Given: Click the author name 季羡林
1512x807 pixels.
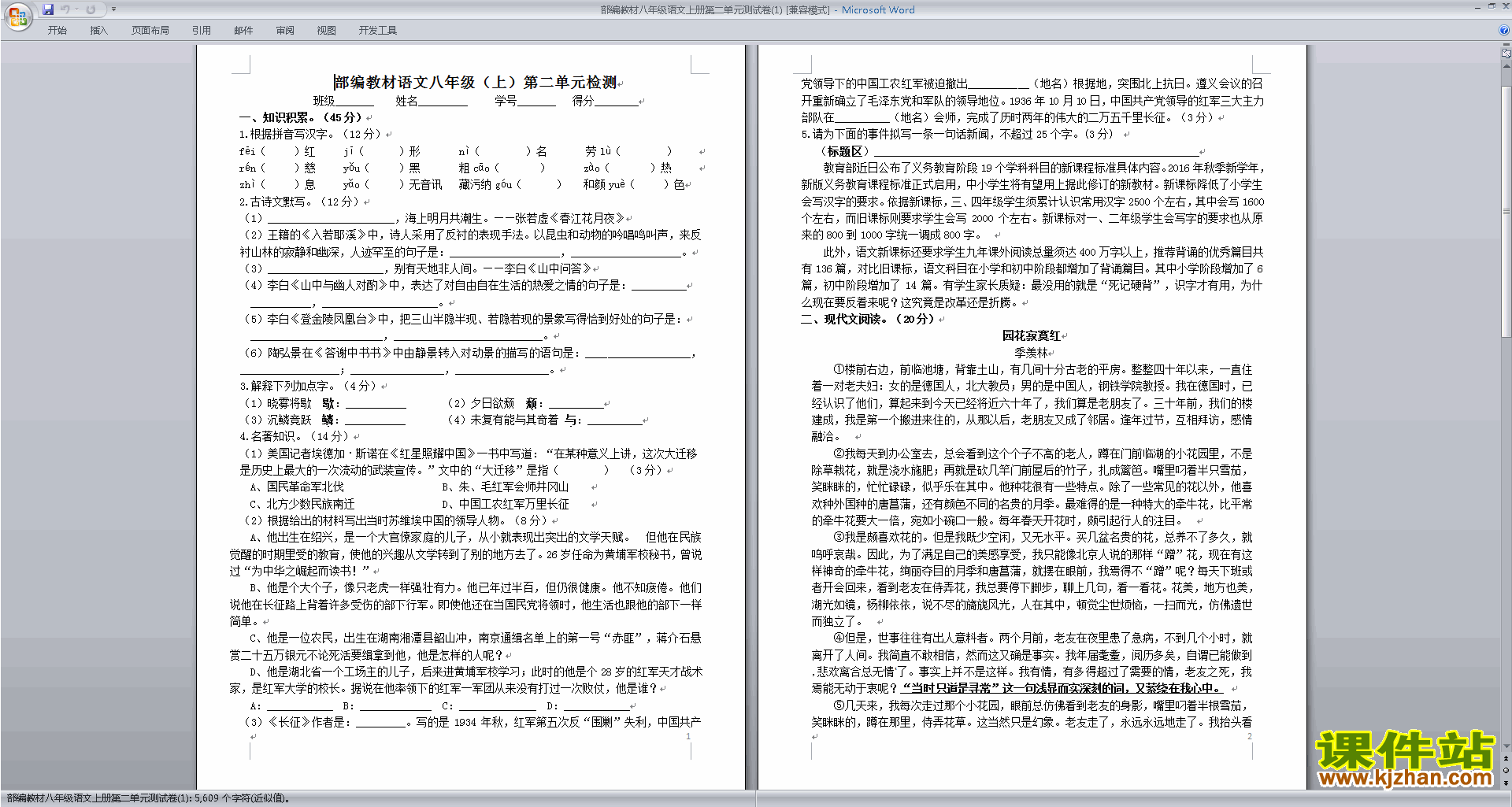Looking at the screenshot, I should pyautogui.click(x=1031, y=353).
